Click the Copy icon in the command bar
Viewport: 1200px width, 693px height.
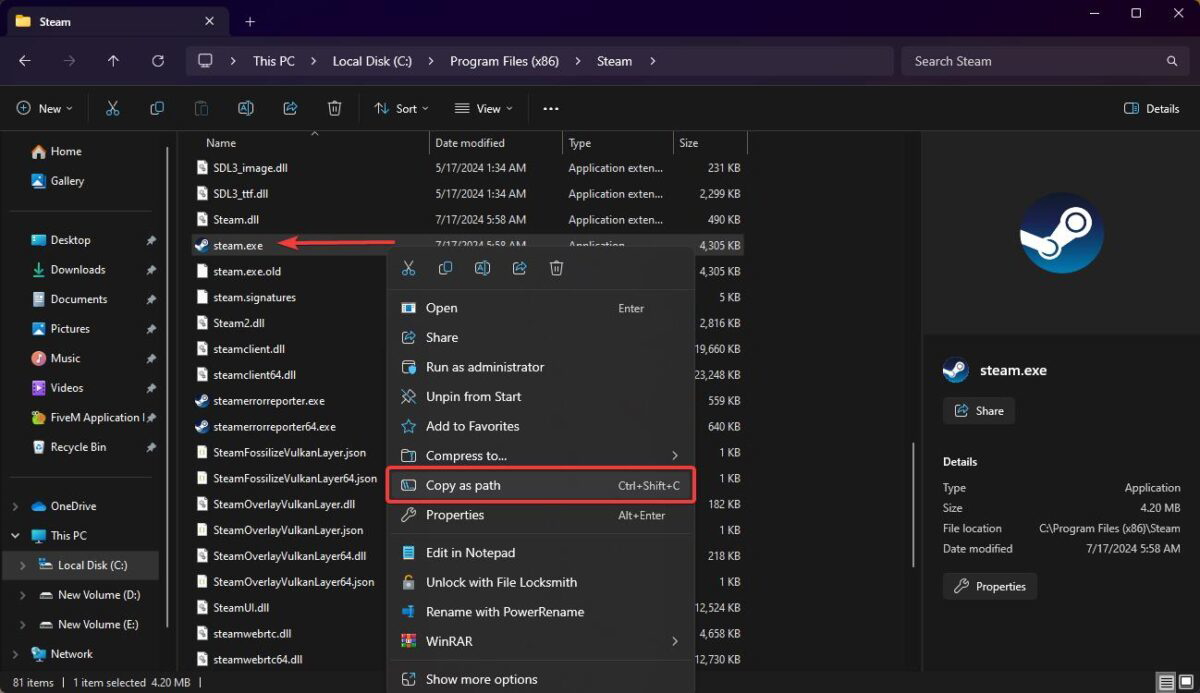click(x=157, y=108)
